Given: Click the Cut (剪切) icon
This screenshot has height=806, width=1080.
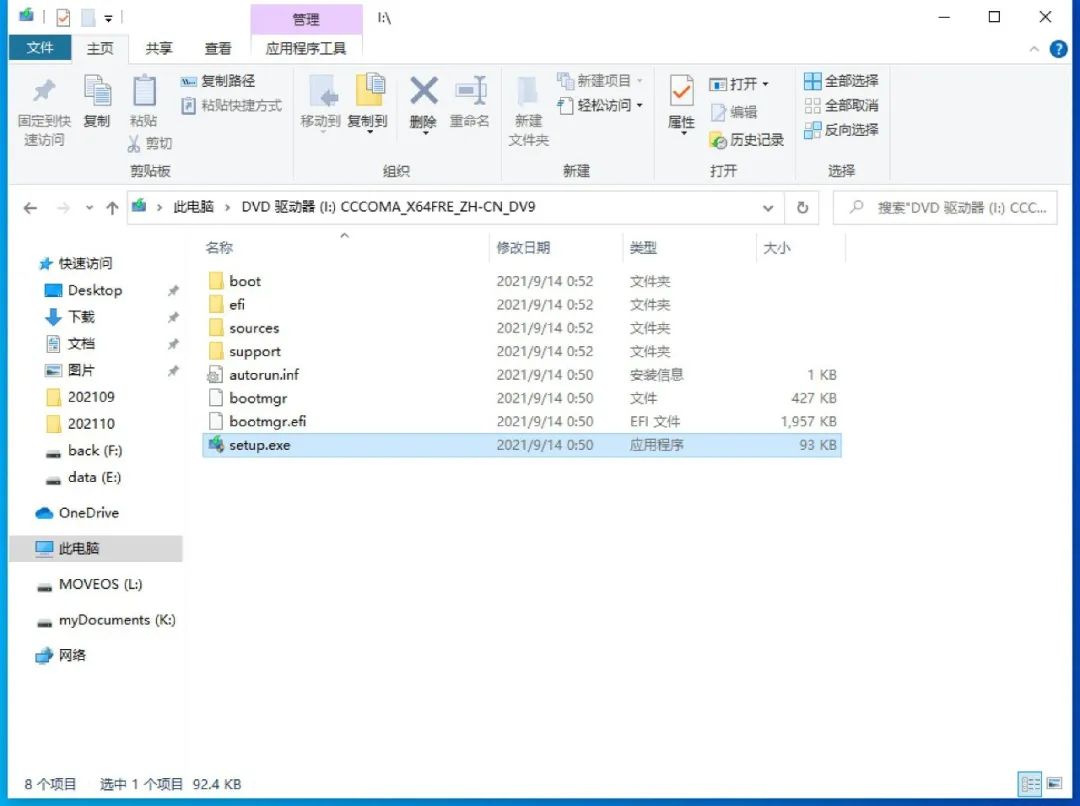Looking at the screenshot, I should pyautogui.click(x=156, y=140).
